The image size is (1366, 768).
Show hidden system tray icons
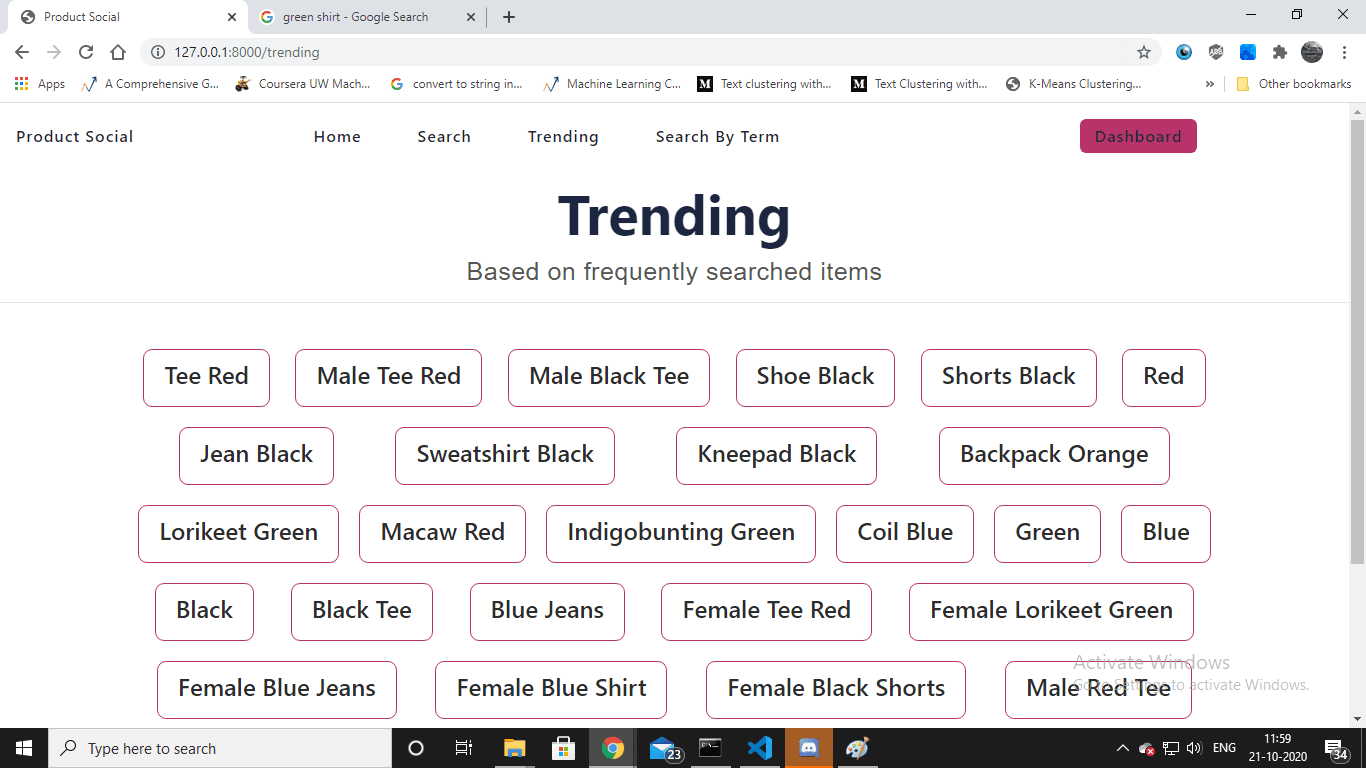tap(1122, 748)
